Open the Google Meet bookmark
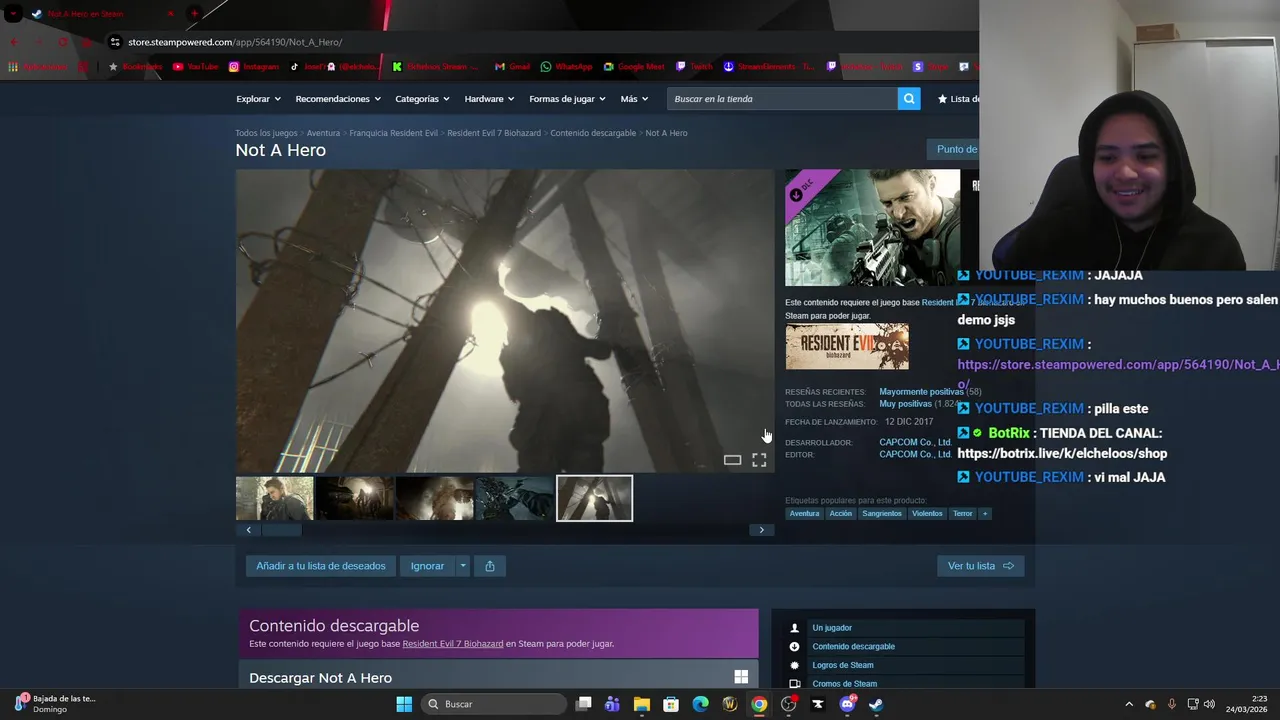 [x=632, y=67]
